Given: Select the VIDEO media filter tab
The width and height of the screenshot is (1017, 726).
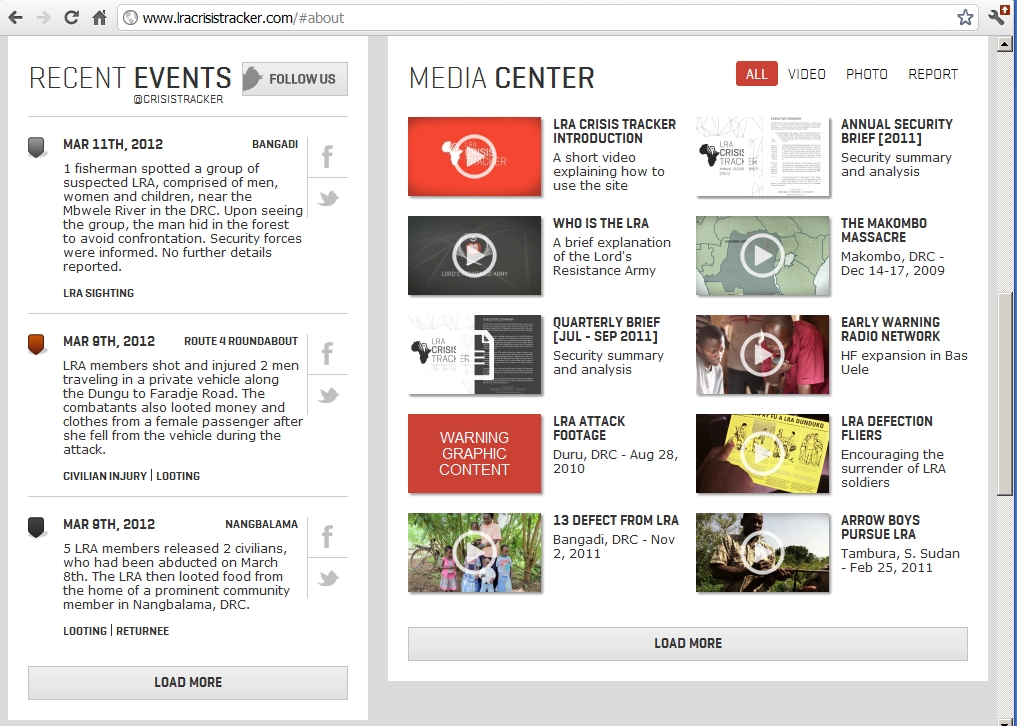Looking at the screenshot, I should [x=806, y=74].
